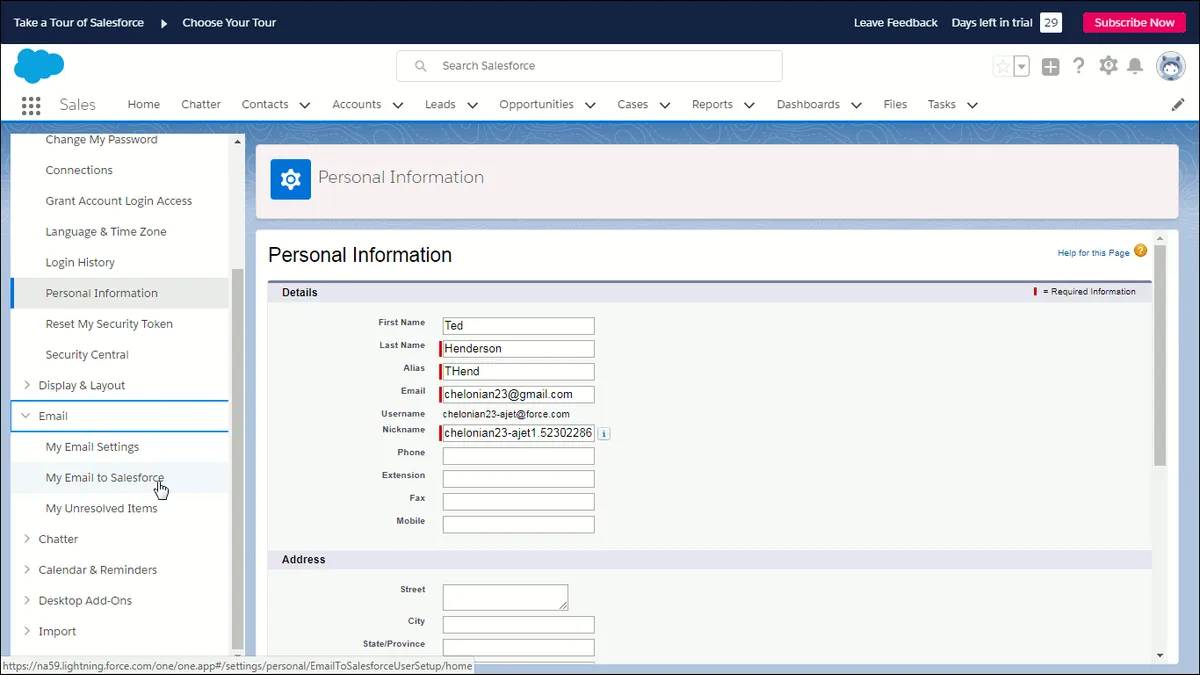This screenshot has height=675, width=1200.
Task: Click Leave Feedback link
Action: click(896, 22)
